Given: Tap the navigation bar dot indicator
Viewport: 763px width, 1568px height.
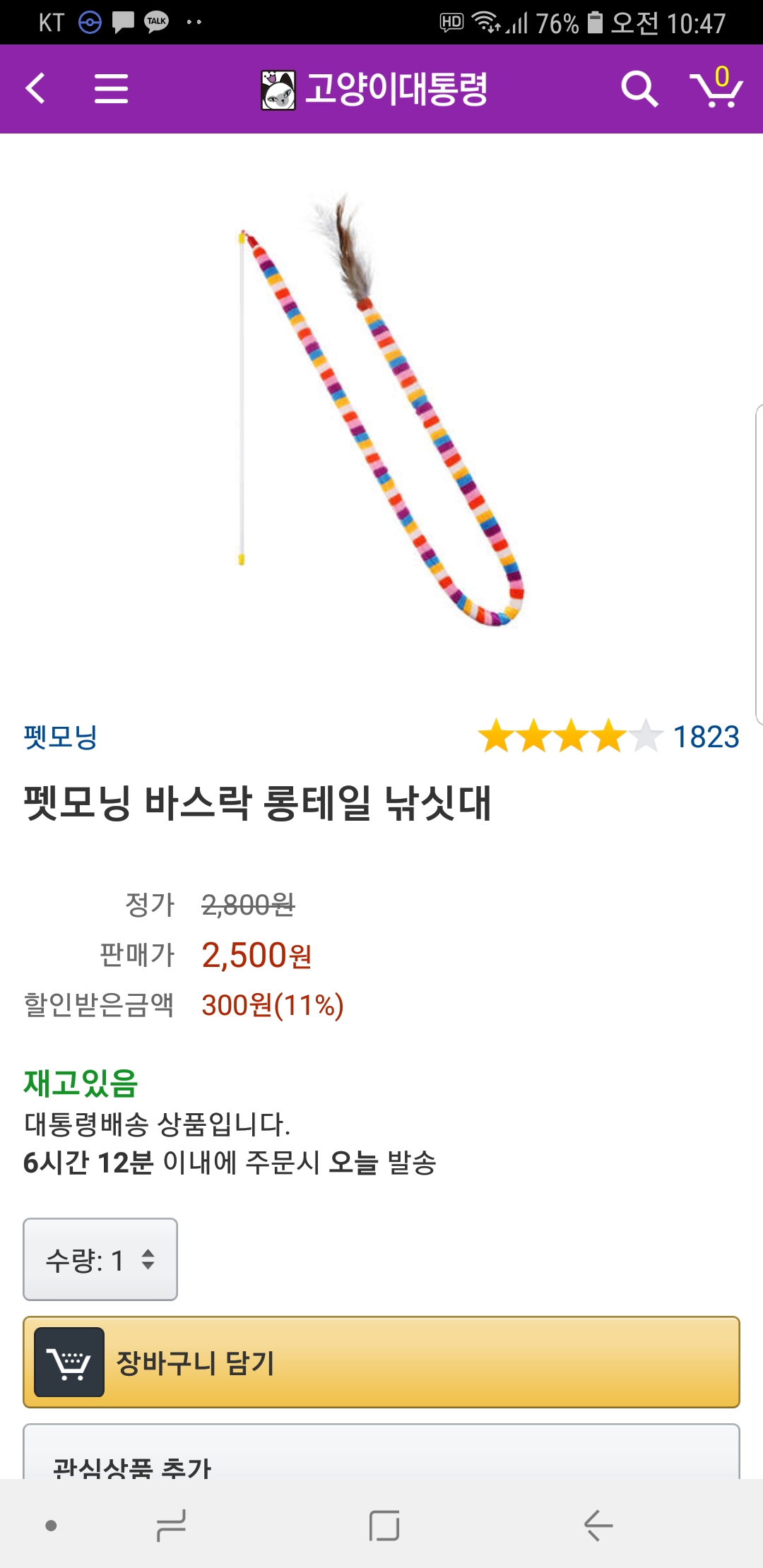Looking at the screenshot, I should pyautogui.click(x=51, y=1526).
